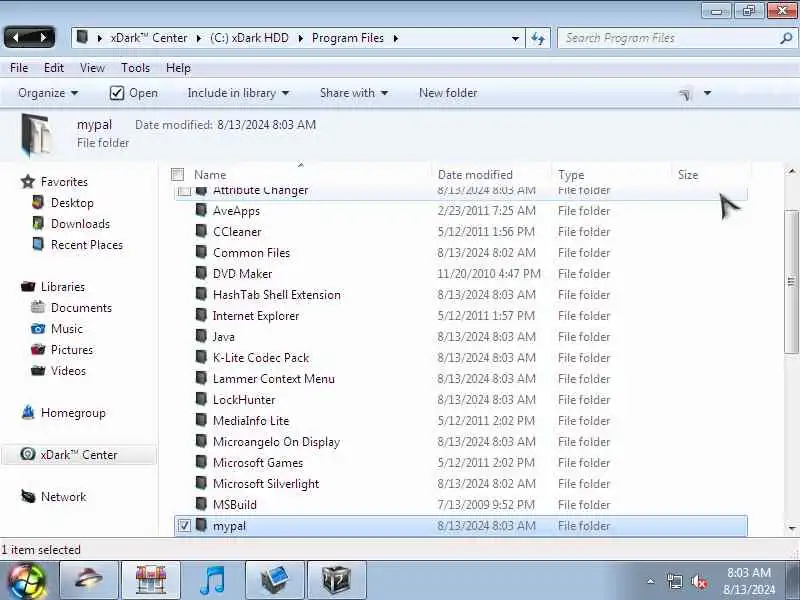Click the Open button's checkbox icon
The height and width of the screenshot is (600, 800).
pos(117,93)
